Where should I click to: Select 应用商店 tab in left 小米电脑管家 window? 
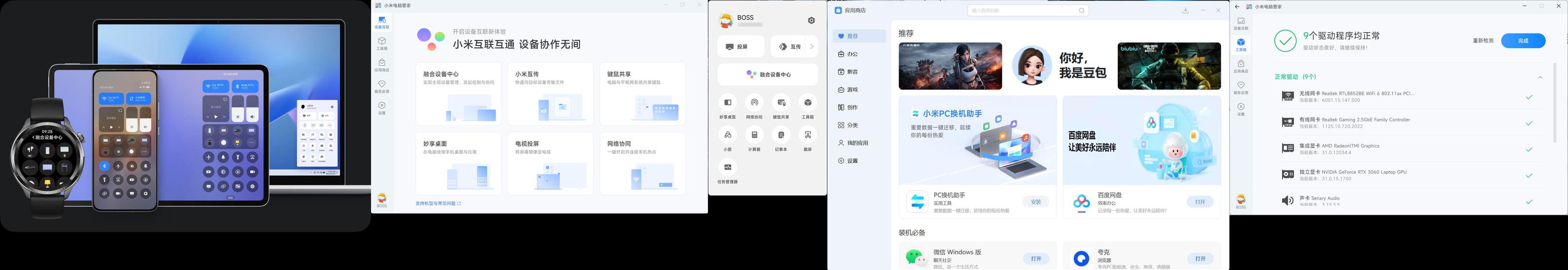pos(381,65)
